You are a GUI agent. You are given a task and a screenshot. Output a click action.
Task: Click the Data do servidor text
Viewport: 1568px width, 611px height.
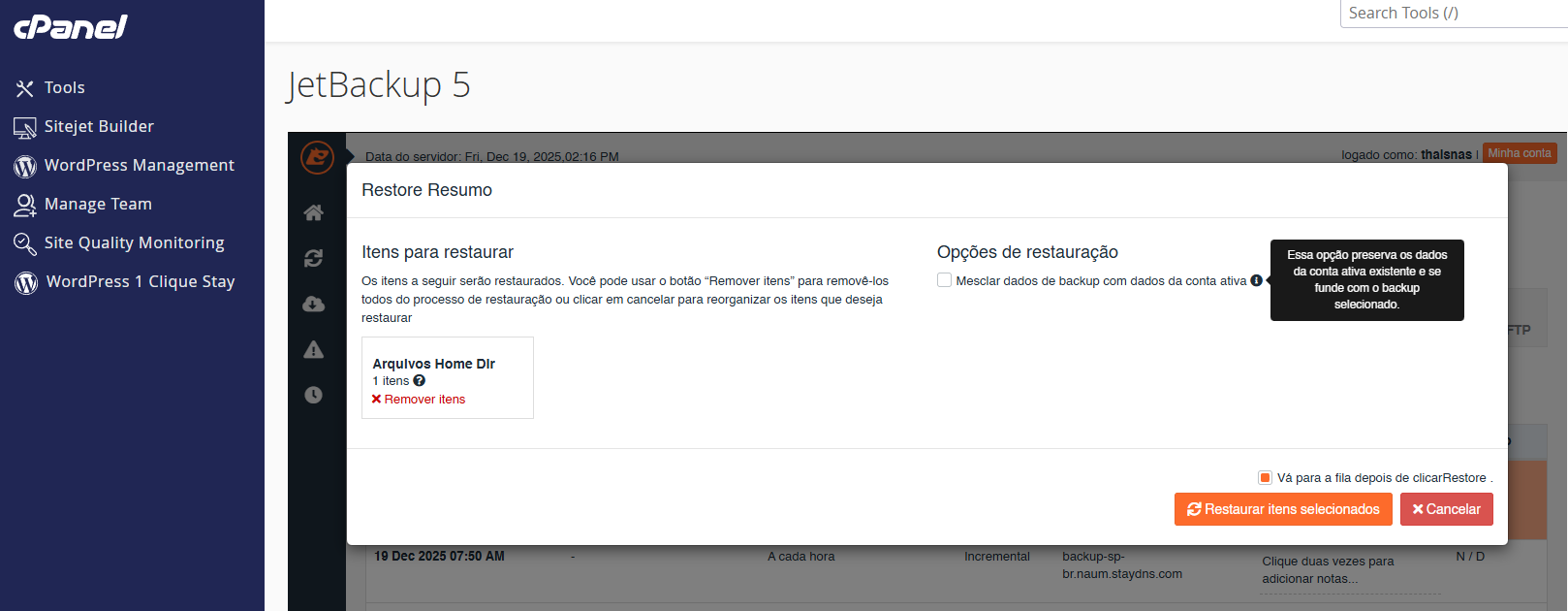pos(491,156)
